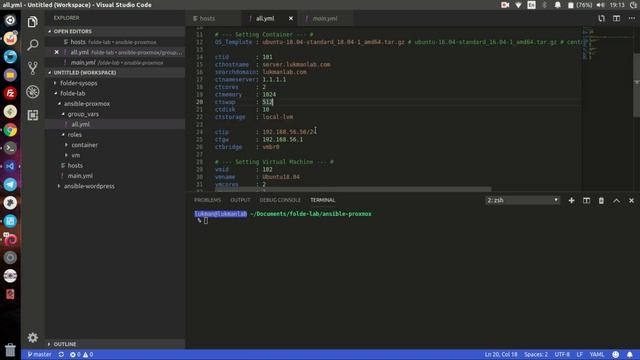The width and height of the screenshot is (640, 360).
Task: Switch to the hosts editor tab
Action: point(207,18)
